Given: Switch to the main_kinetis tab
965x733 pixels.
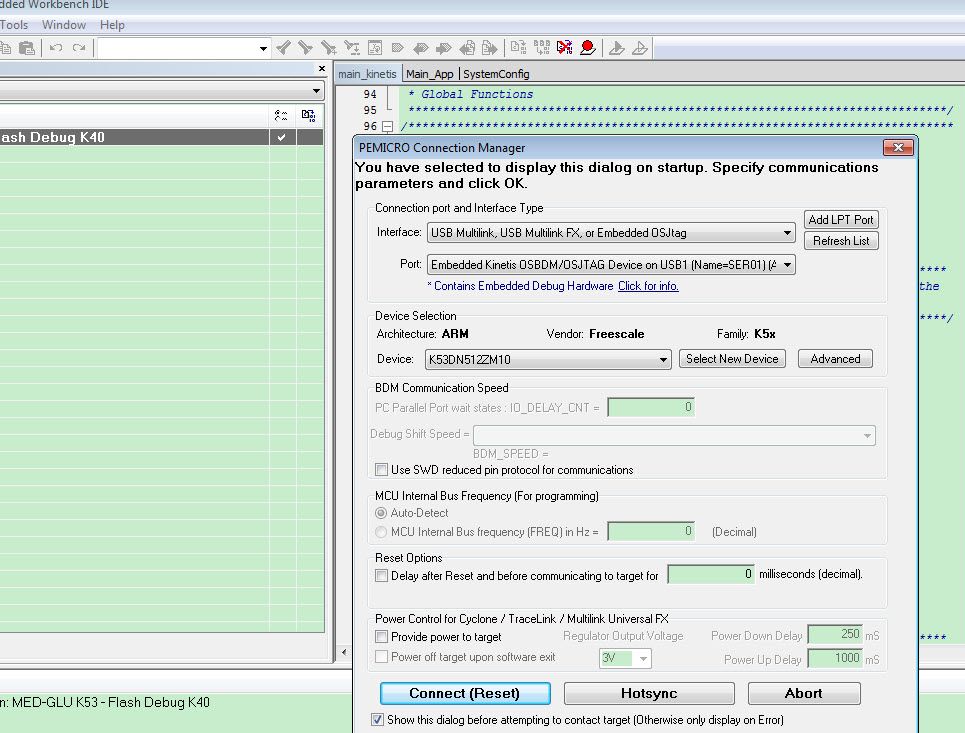Looking at the screenshot, I should tap(367, 74).
